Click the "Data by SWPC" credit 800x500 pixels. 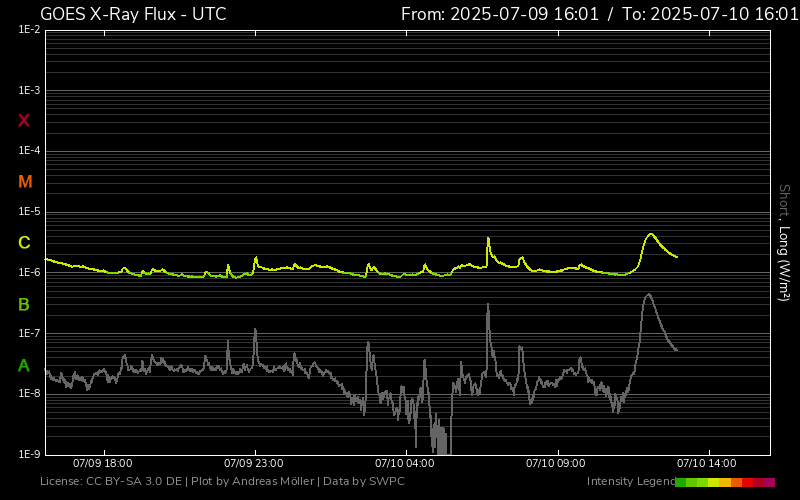(364, 481)
